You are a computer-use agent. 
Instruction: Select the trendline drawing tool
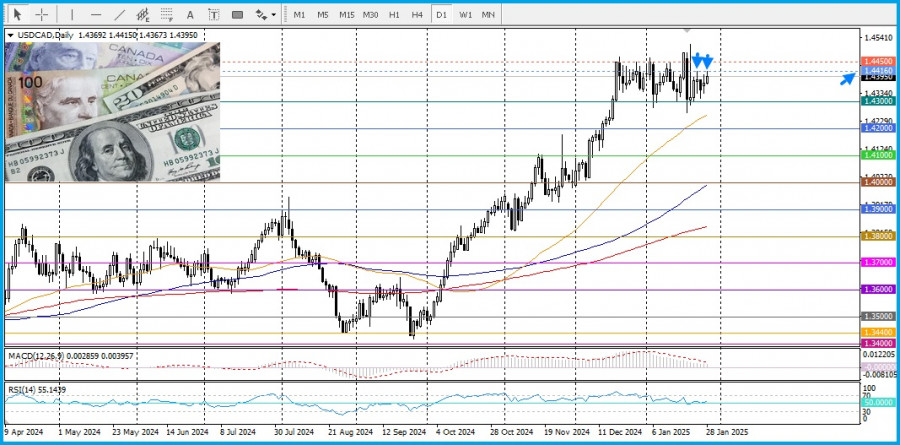[120, 15]
